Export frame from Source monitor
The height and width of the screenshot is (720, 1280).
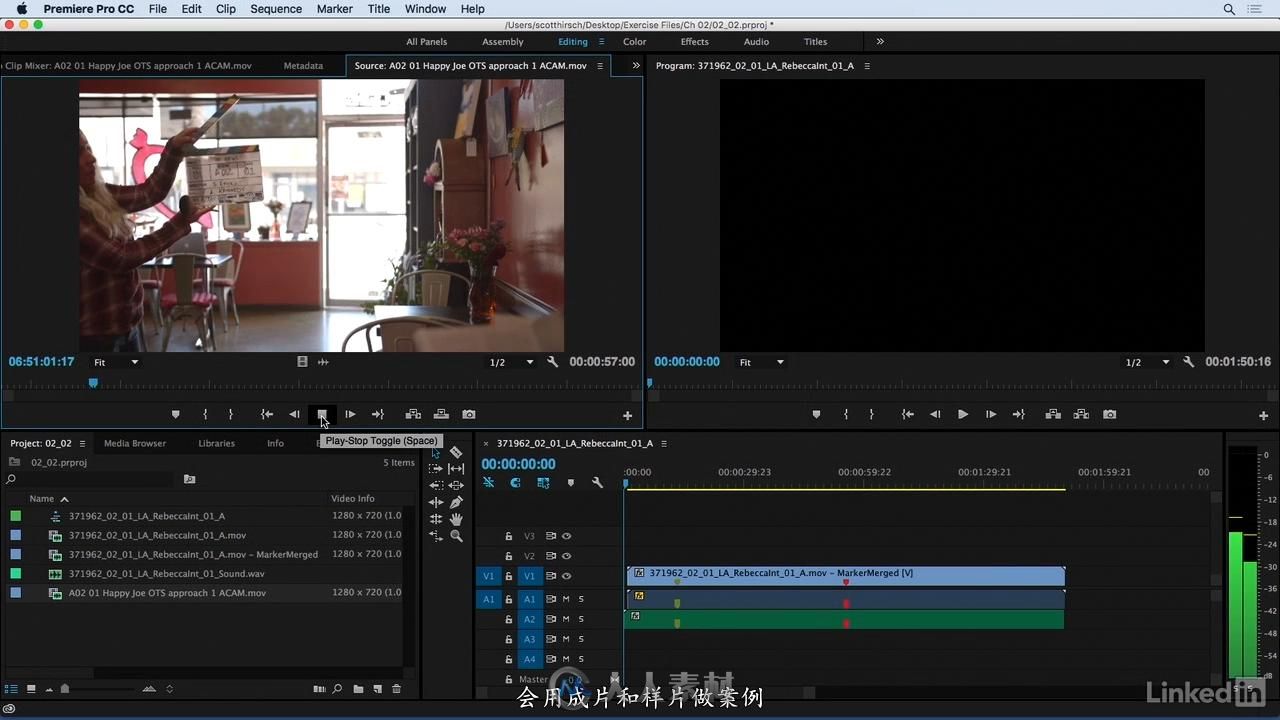469,414
